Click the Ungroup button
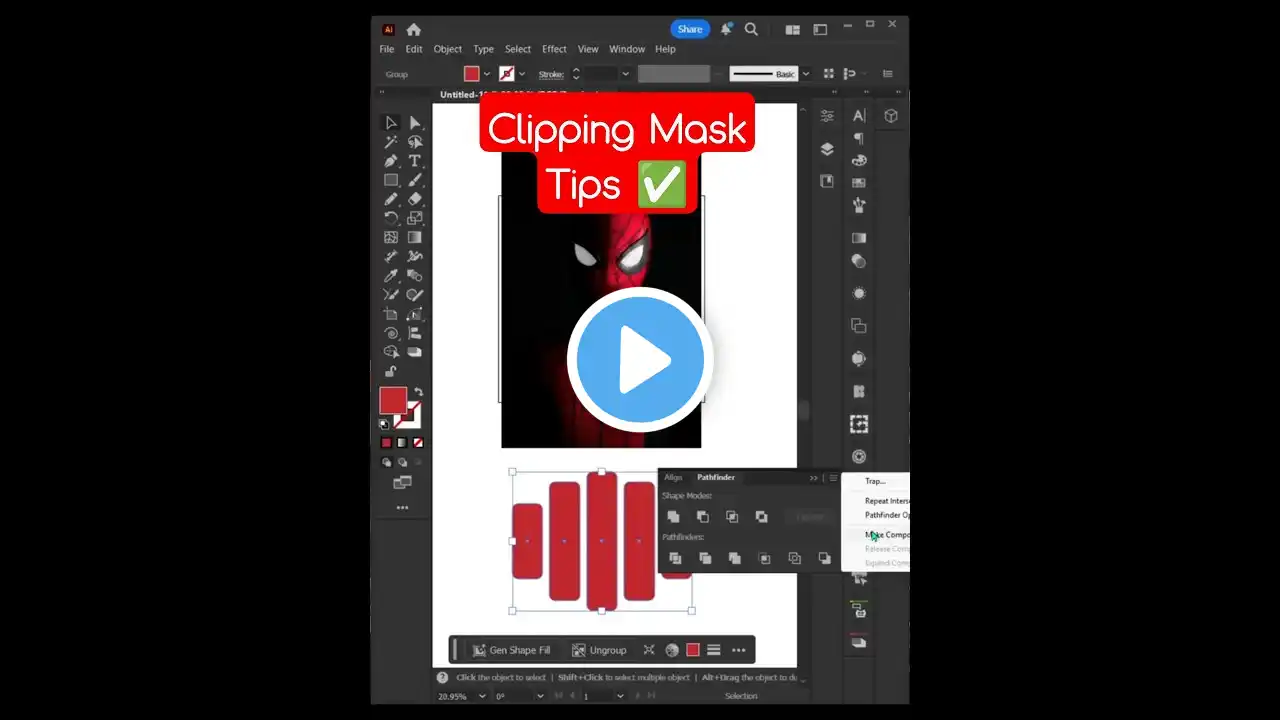 [599, 650]
